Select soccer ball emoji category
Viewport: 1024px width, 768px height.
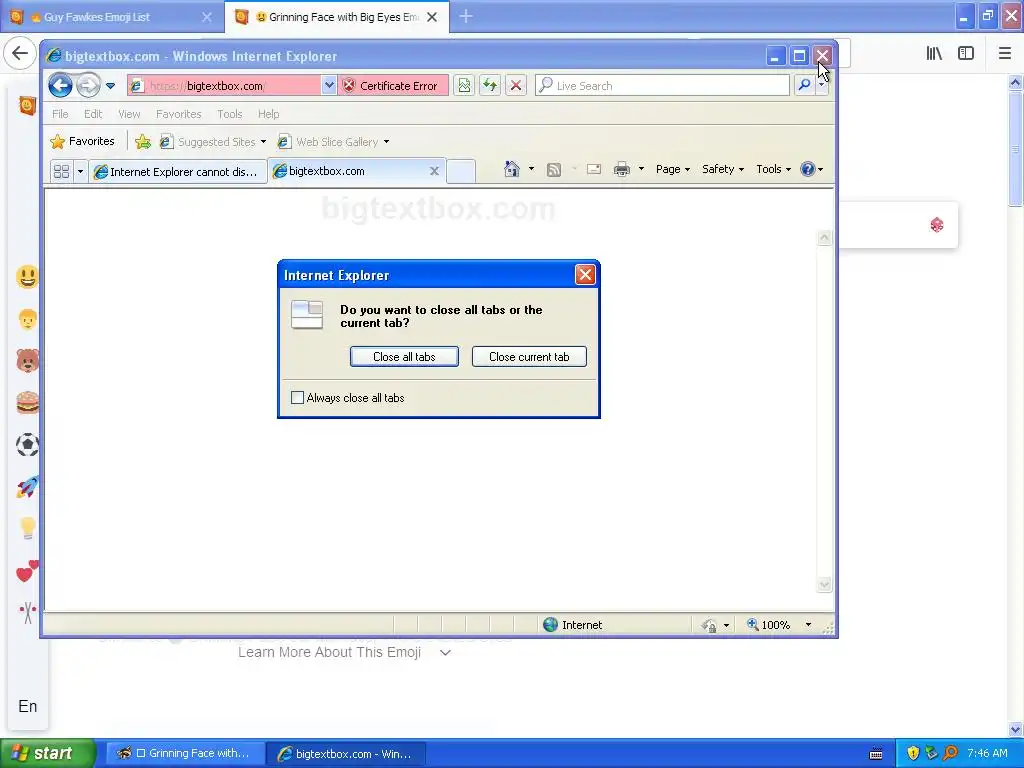pyautogui.click(x=27, y=445)
